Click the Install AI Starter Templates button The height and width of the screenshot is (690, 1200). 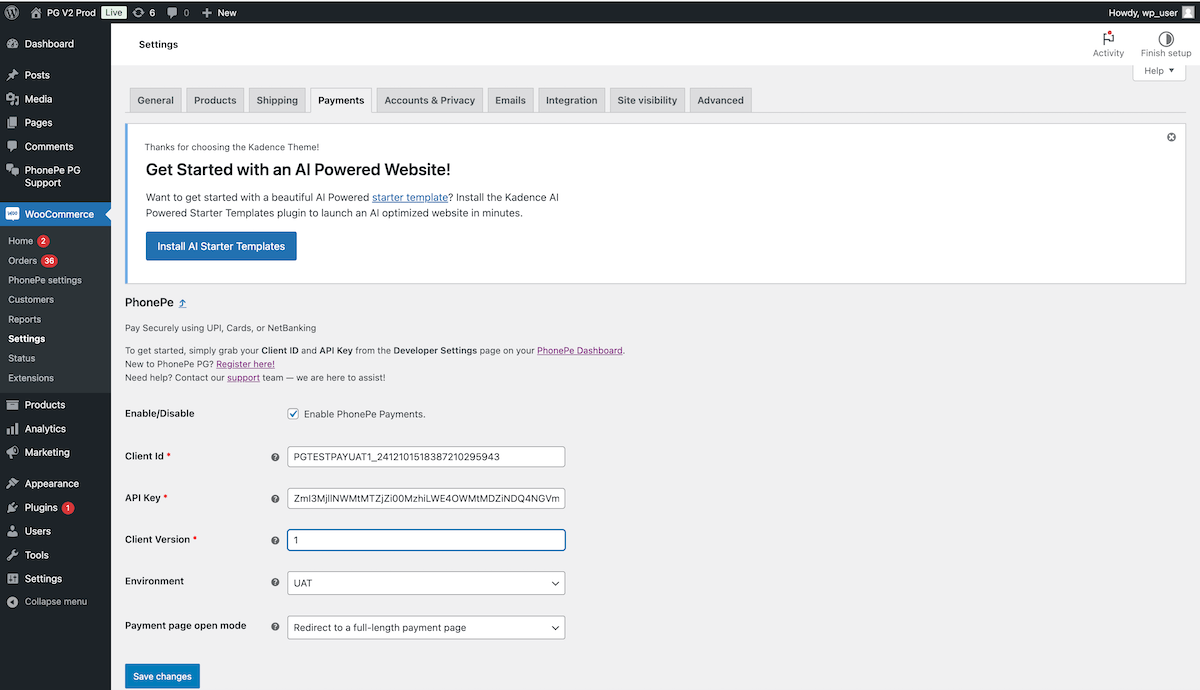220,245
